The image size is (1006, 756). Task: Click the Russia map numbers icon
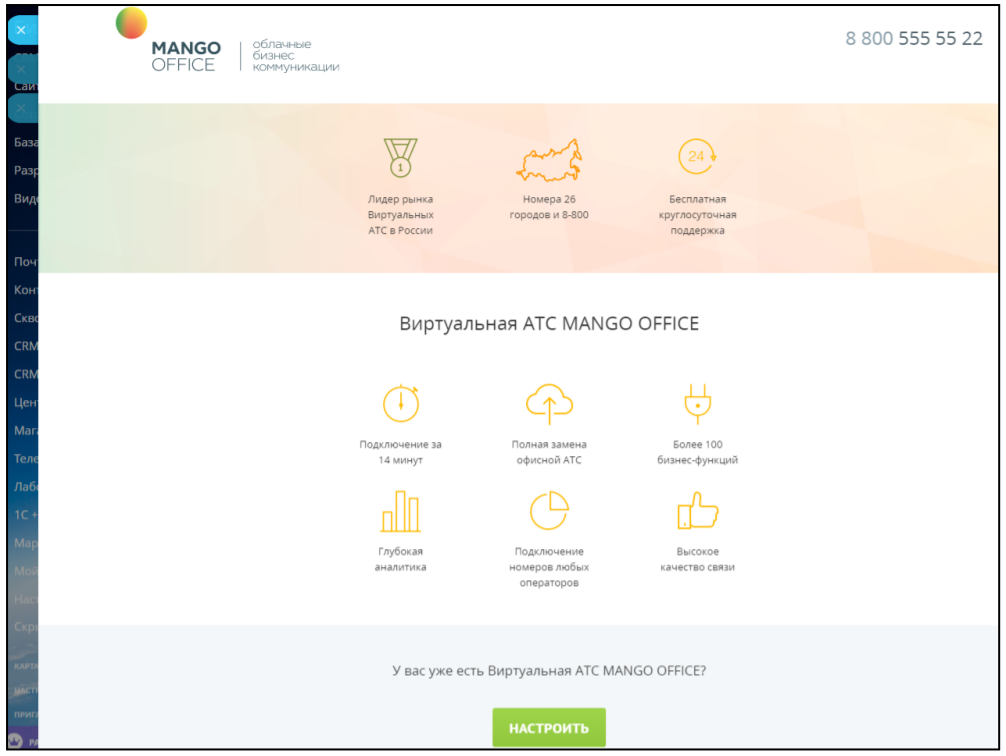point(548,159)
